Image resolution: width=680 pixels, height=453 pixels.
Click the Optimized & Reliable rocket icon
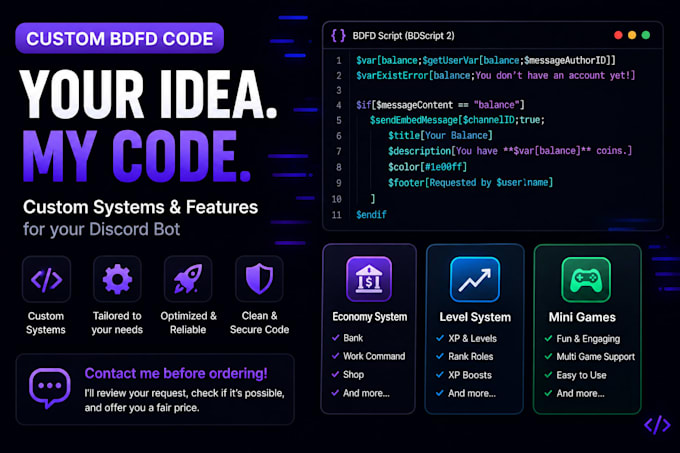[188, 280]
